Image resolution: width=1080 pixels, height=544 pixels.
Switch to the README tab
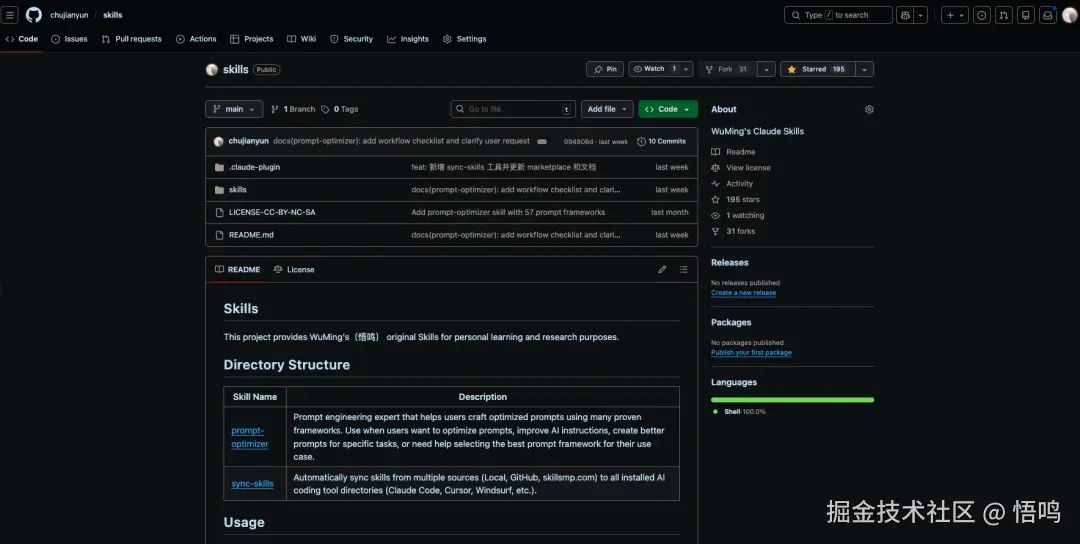click(238, 269)
